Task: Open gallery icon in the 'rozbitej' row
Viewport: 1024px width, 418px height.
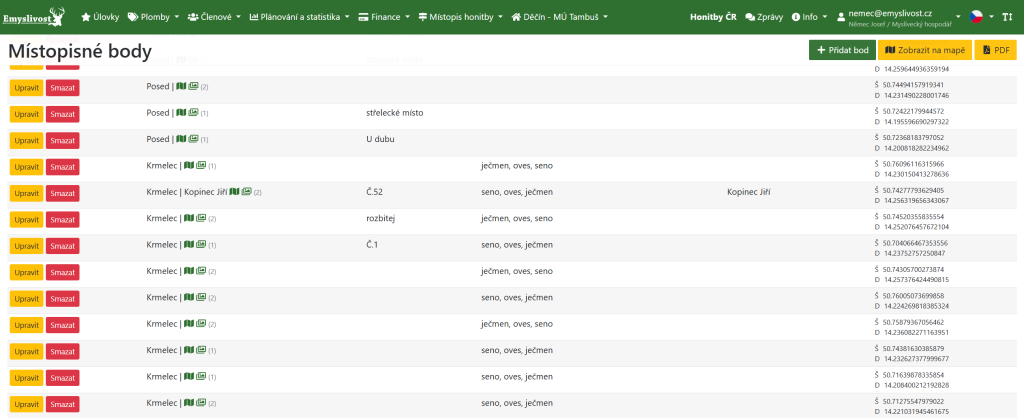Action: (202, 218)
